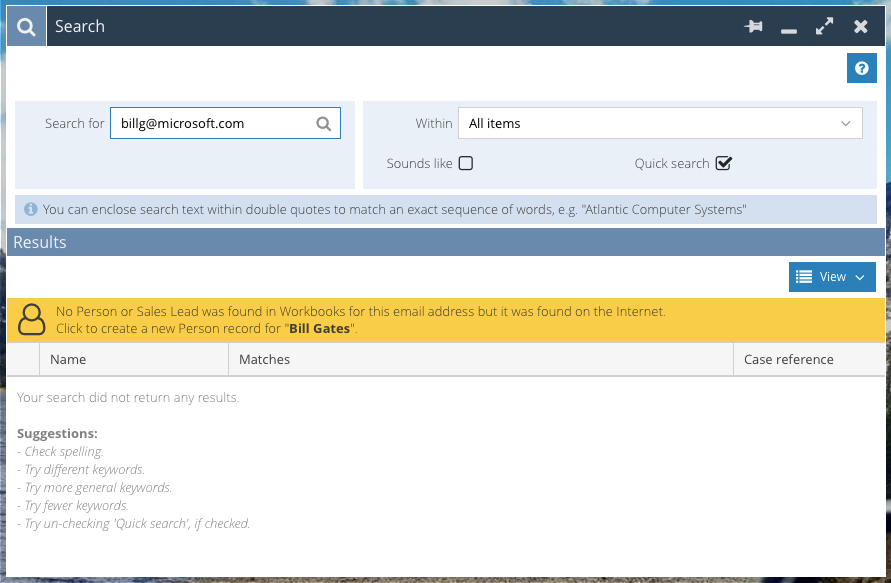This screenshot has width=891, height=583.
Task: Click the 'Suggestions:' heading
Action: point(57,434)
